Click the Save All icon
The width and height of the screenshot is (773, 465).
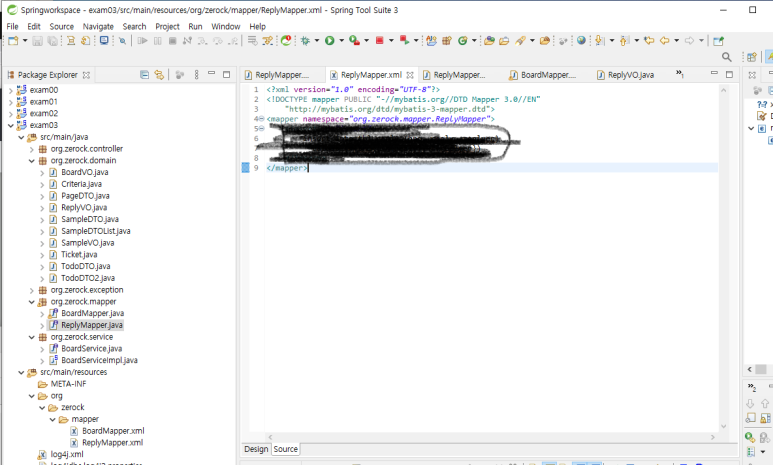(52, 41)
